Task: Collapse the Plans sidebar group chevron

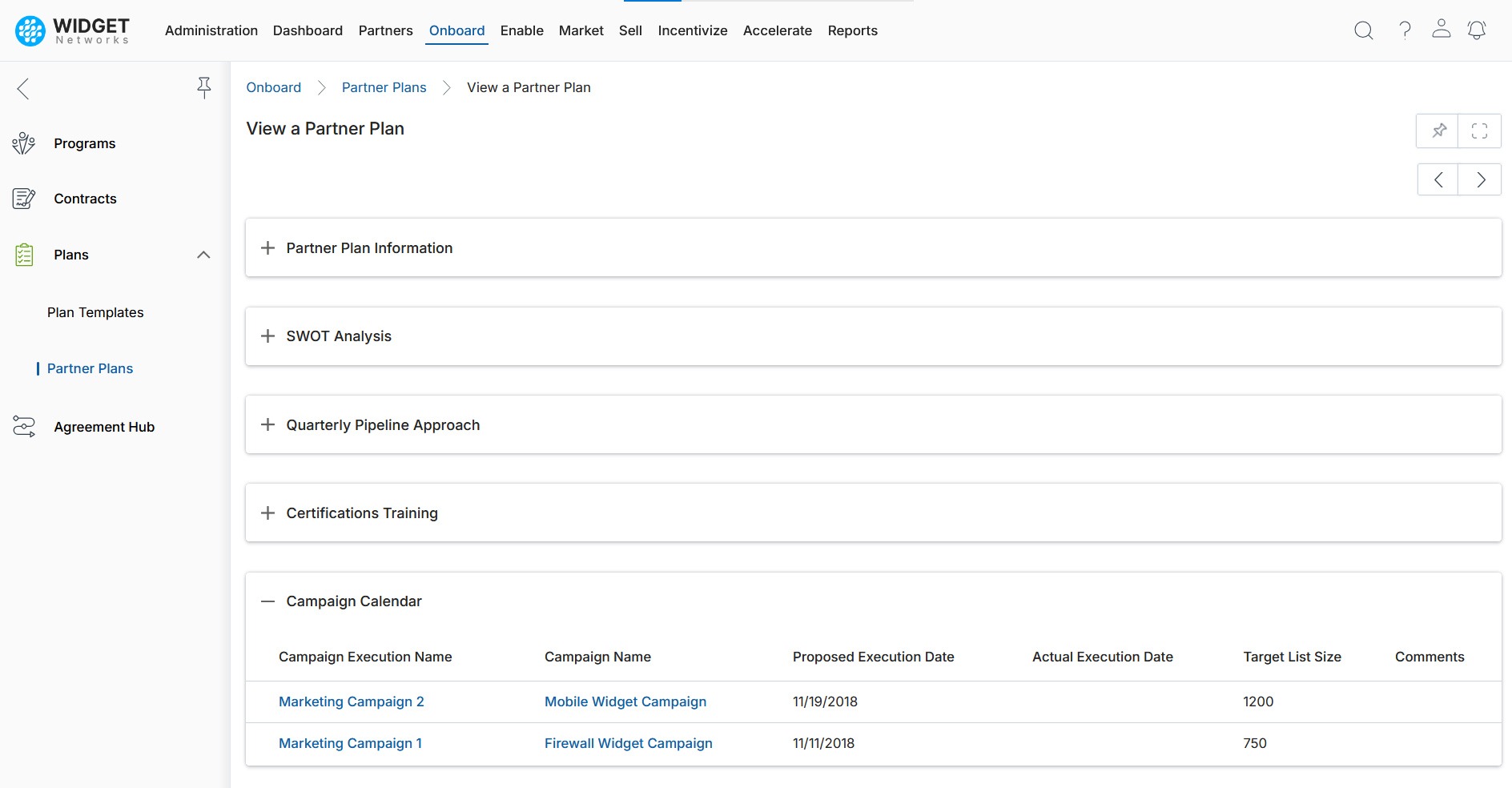Action: pyautogui.click(x=203, y=255)
